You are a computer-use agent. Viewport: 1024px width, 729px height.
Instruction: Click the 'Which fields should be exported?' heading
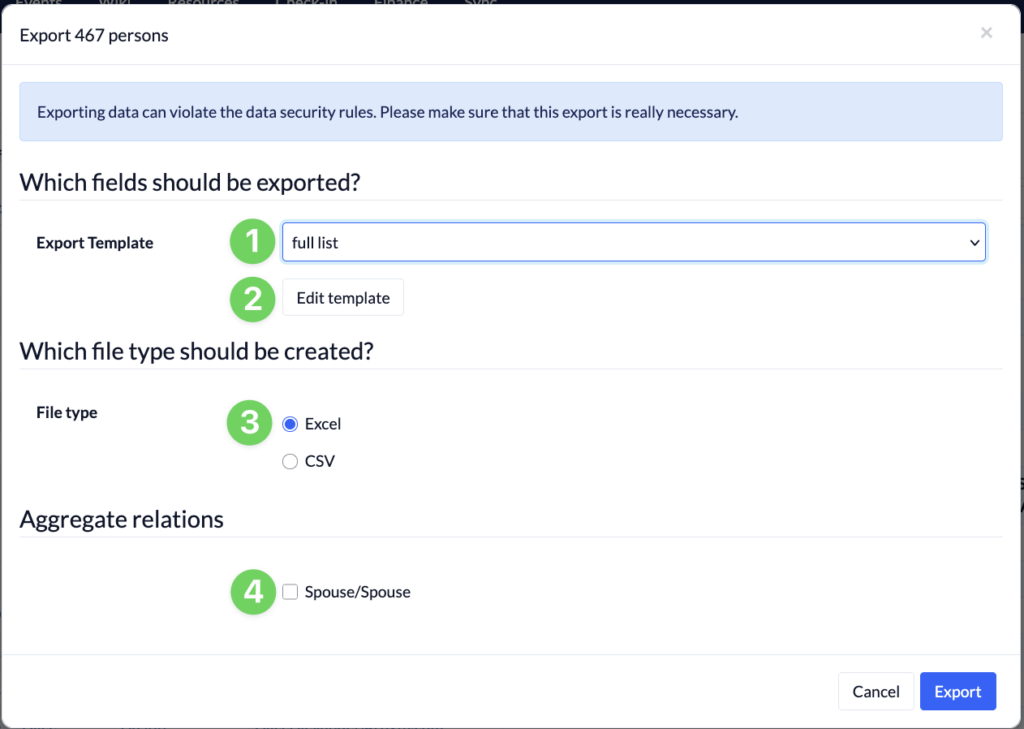(190, 182)
